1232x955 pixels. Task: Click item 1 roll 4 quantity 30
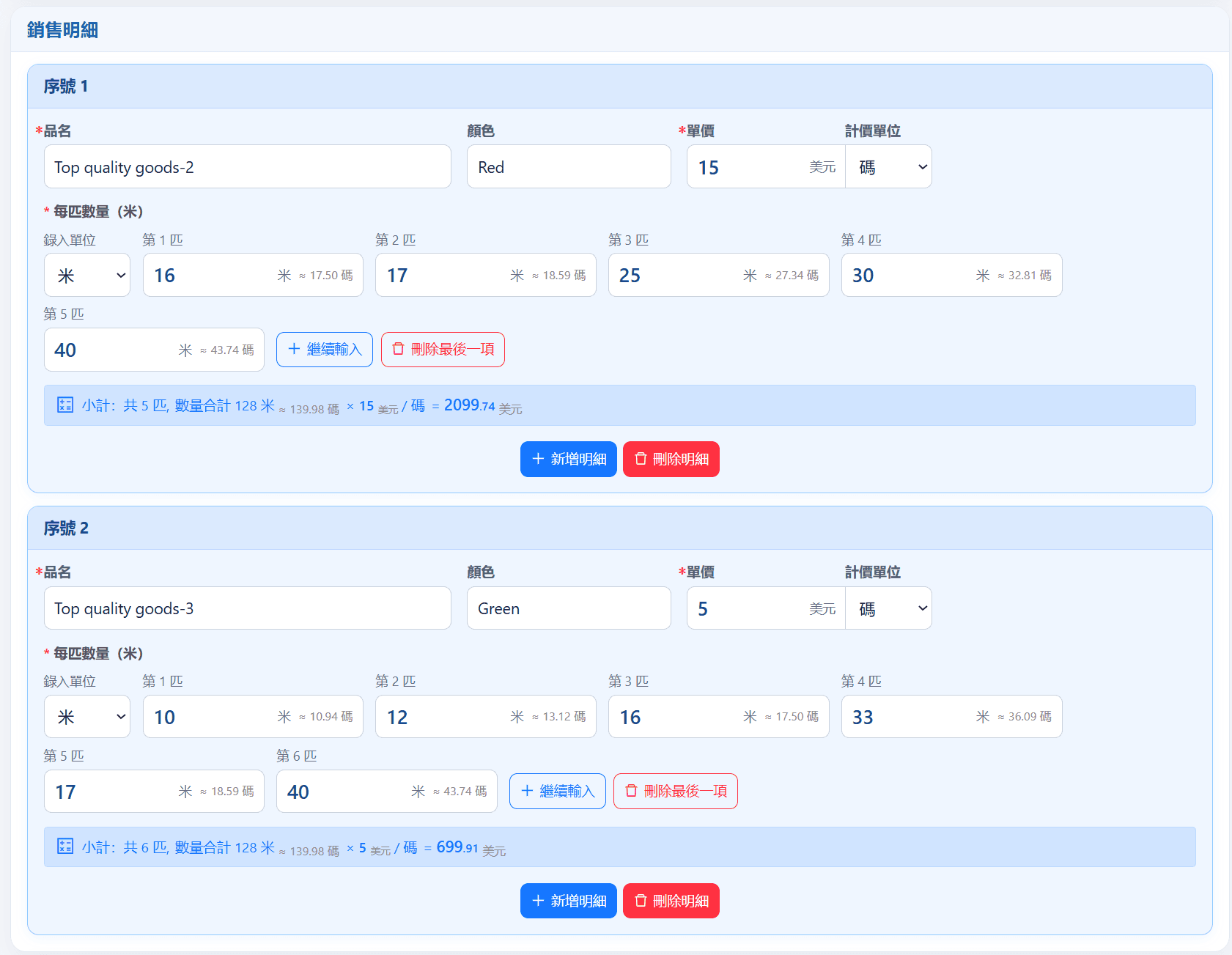[952, 275]
